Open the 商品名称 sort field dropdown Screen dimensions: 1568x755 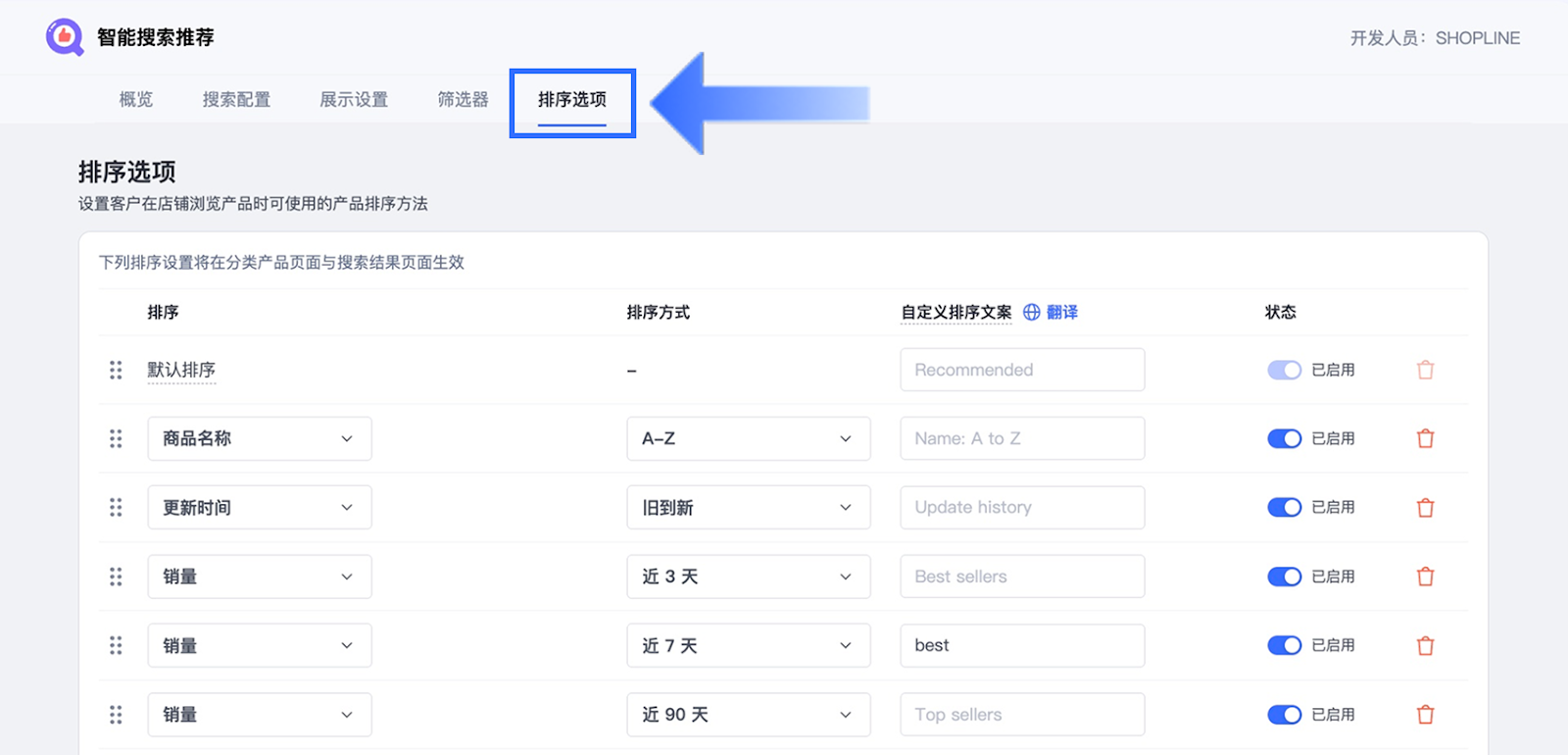point(259,438)
